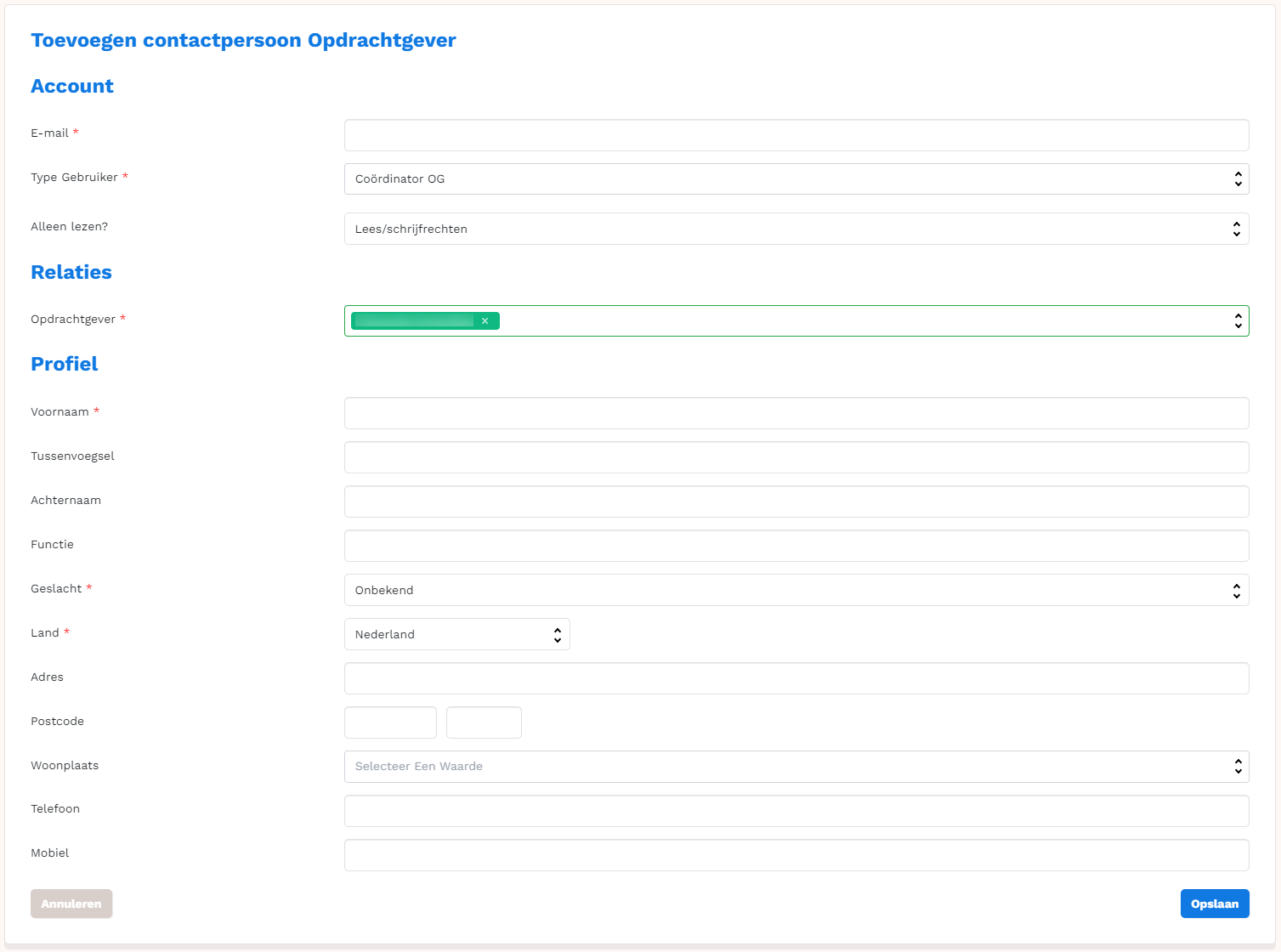Click the Relaties section heading
Image resolution: width=1281 pixels, height=952 pixels.
point(71,272)
